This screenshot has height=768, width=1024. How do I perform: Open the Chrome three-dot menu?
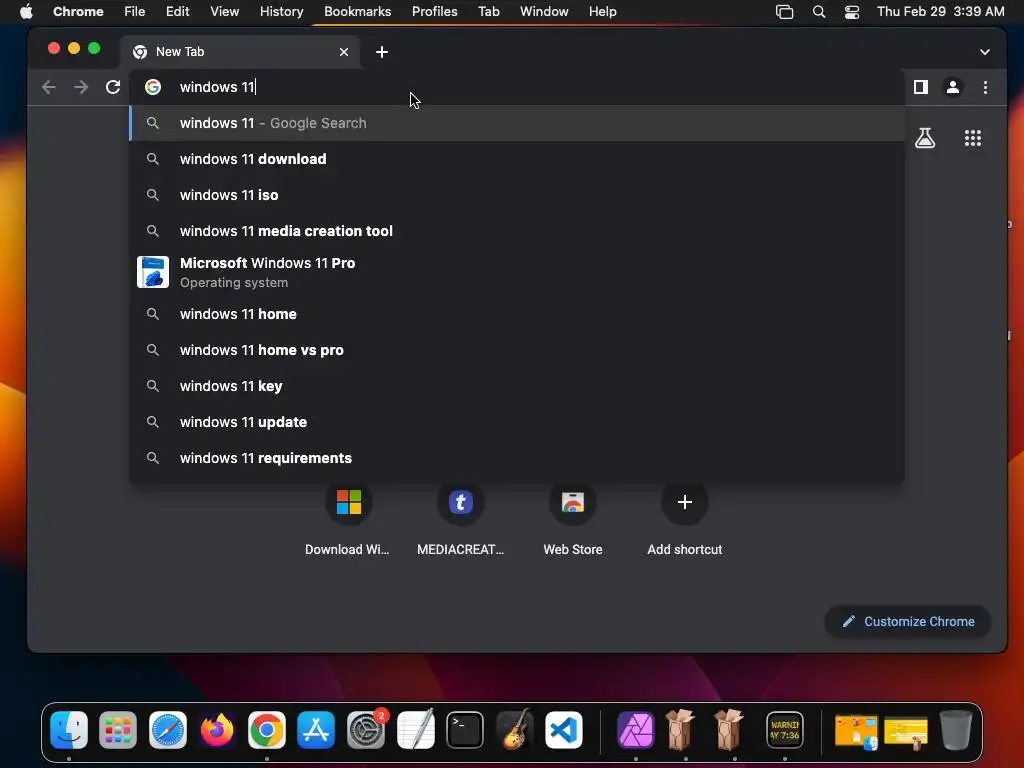[x=985, y=87]
